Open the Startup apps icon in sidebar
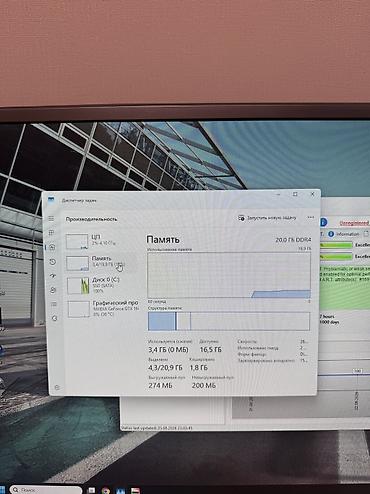This screenshot has height=494, width=370. coord(53,276)
